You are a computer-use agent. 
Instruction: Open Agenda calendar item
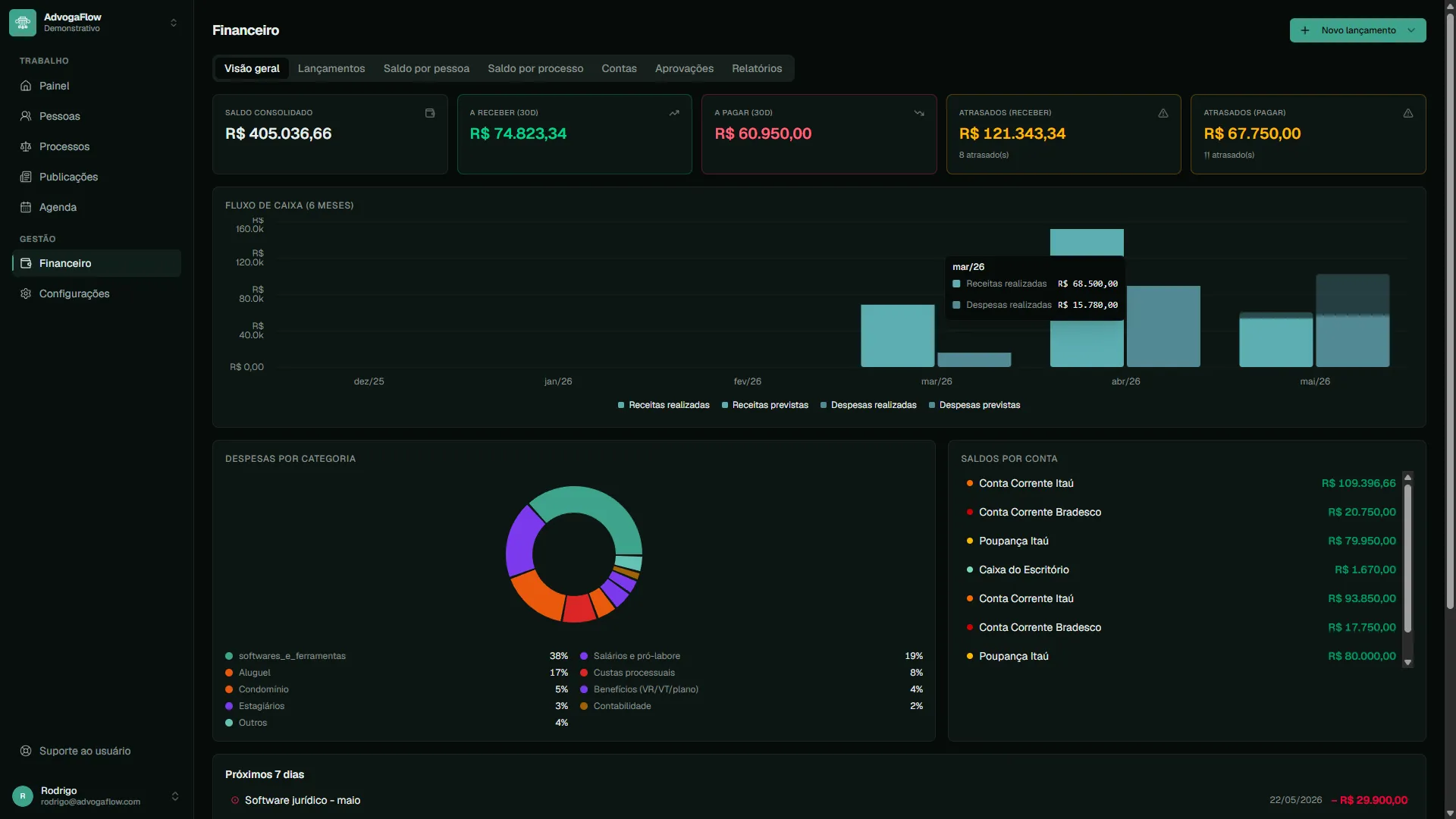(96, 207)
